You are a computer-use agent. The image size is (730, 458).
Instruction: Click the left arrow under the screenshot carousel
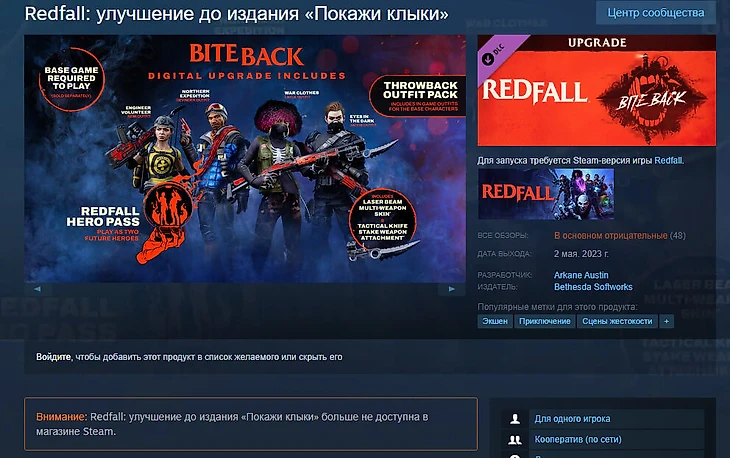point(38,289)
